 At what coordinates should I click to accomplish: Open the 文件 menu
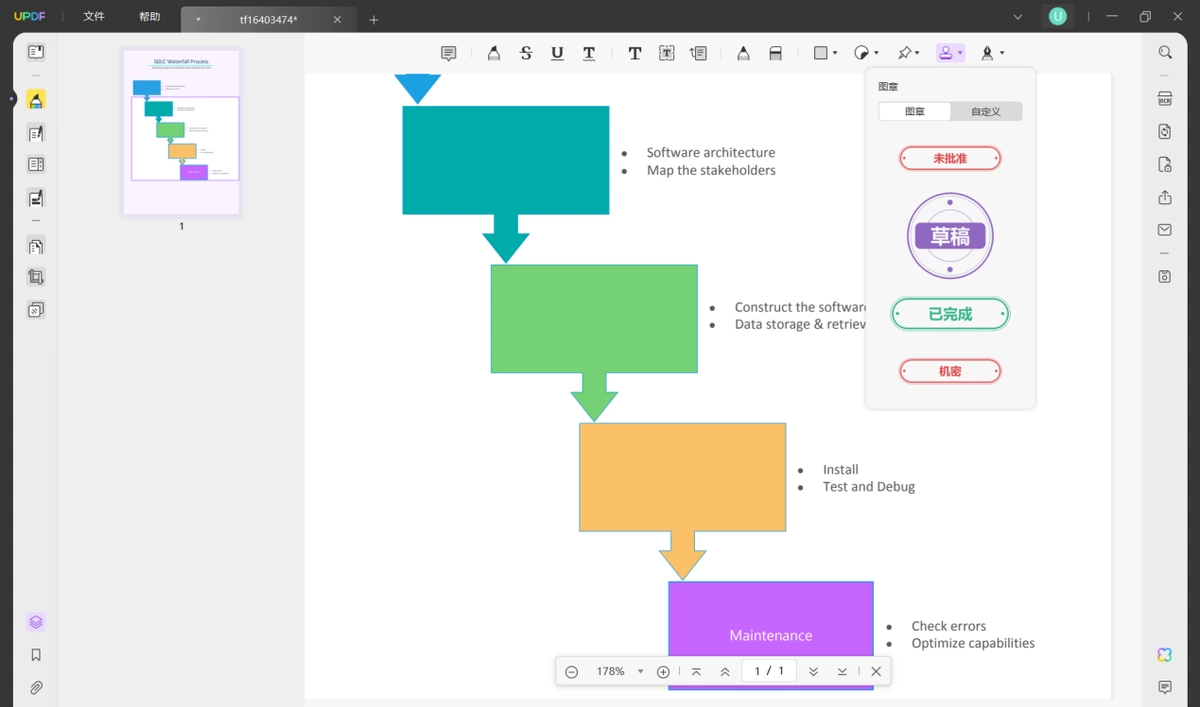(94, 17)
